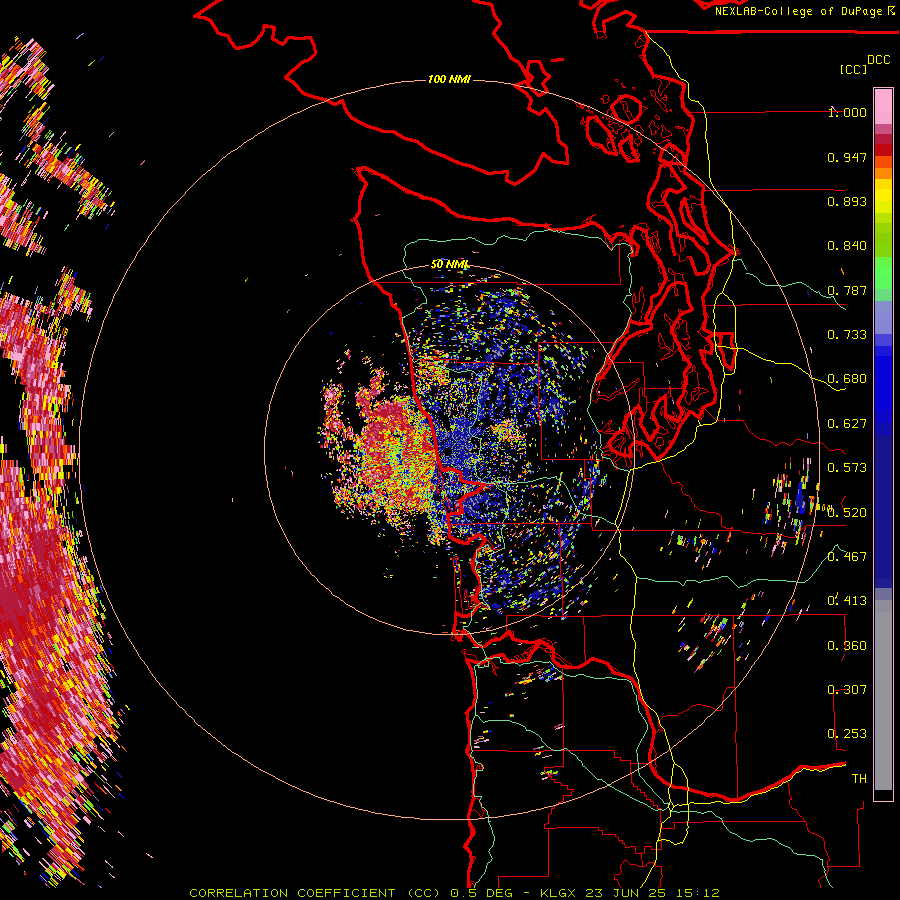Click the 0.947 legend value
The width and height of the screenshot is (900, 900).
[x=847, y=157]
